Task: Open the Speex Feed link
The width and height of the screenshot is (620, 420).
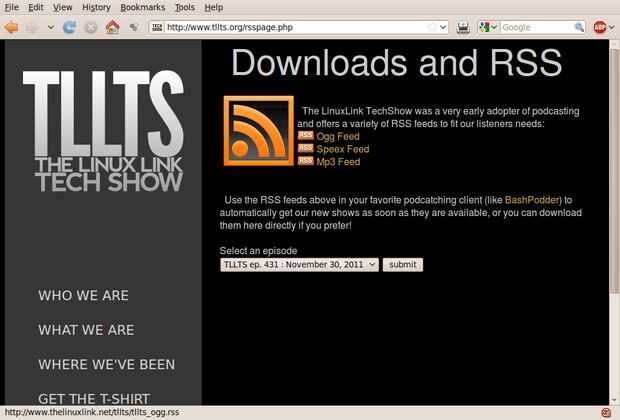Action: [343, 149]
